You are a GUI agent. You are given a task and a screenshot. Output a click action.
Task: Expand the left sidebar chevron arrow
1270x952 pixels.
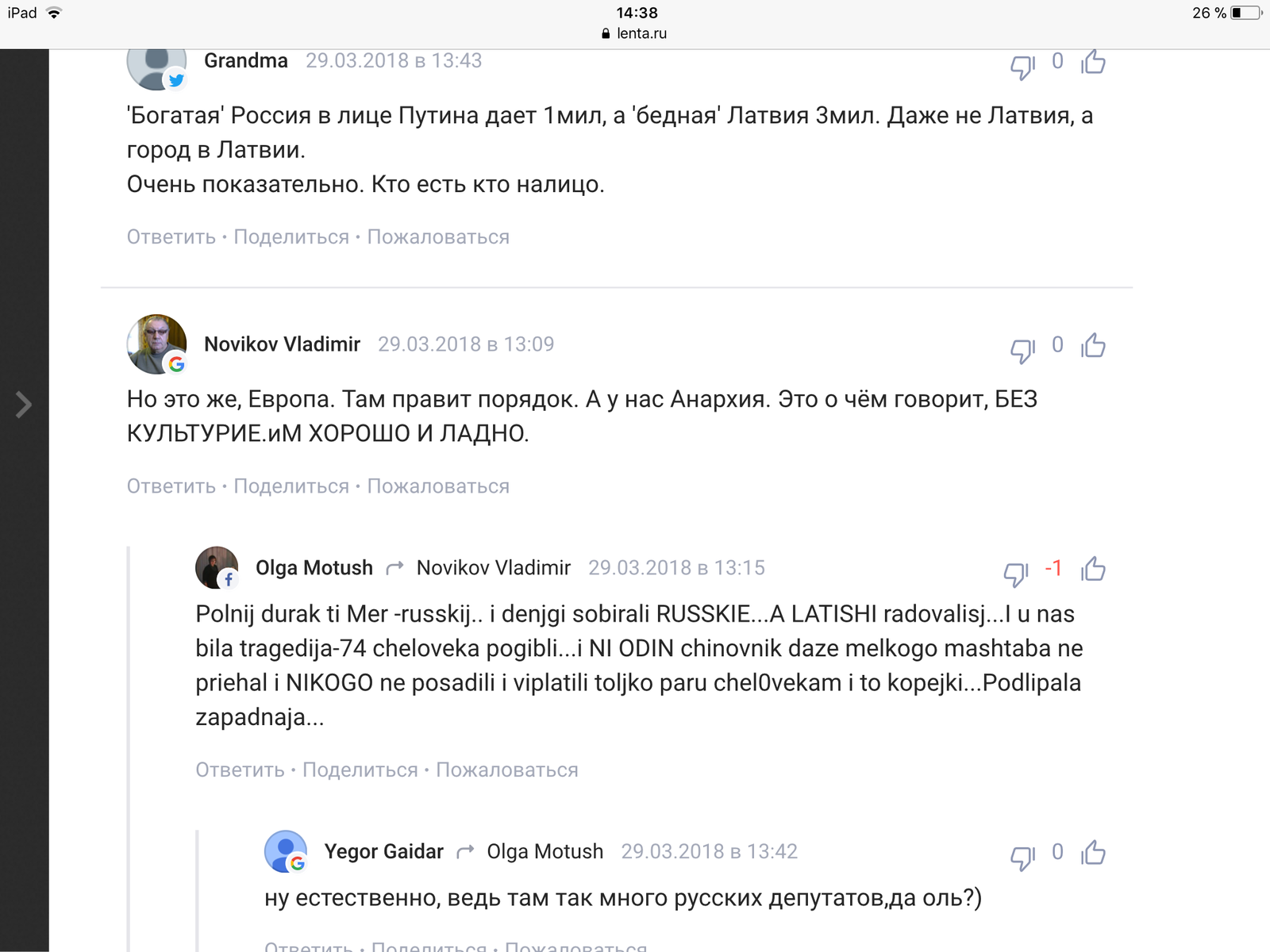click(24, 405)
